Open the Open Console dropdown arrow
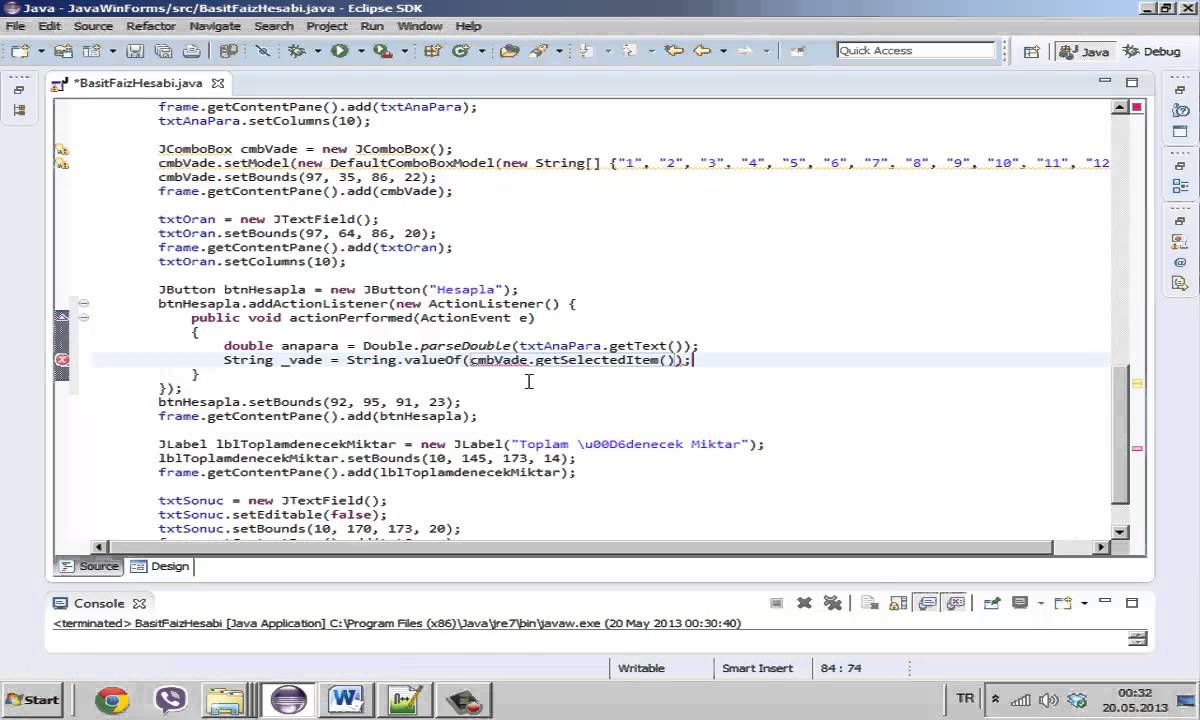Screen dimensions: 1200x720 1083,603
